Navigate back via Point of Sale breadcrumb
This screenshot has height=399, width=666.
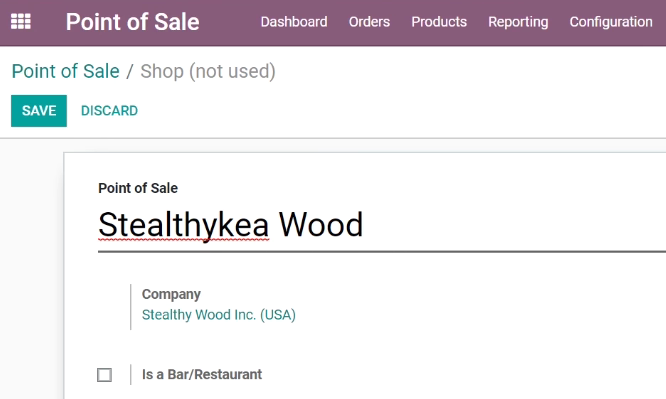click(x=65, y=71)
